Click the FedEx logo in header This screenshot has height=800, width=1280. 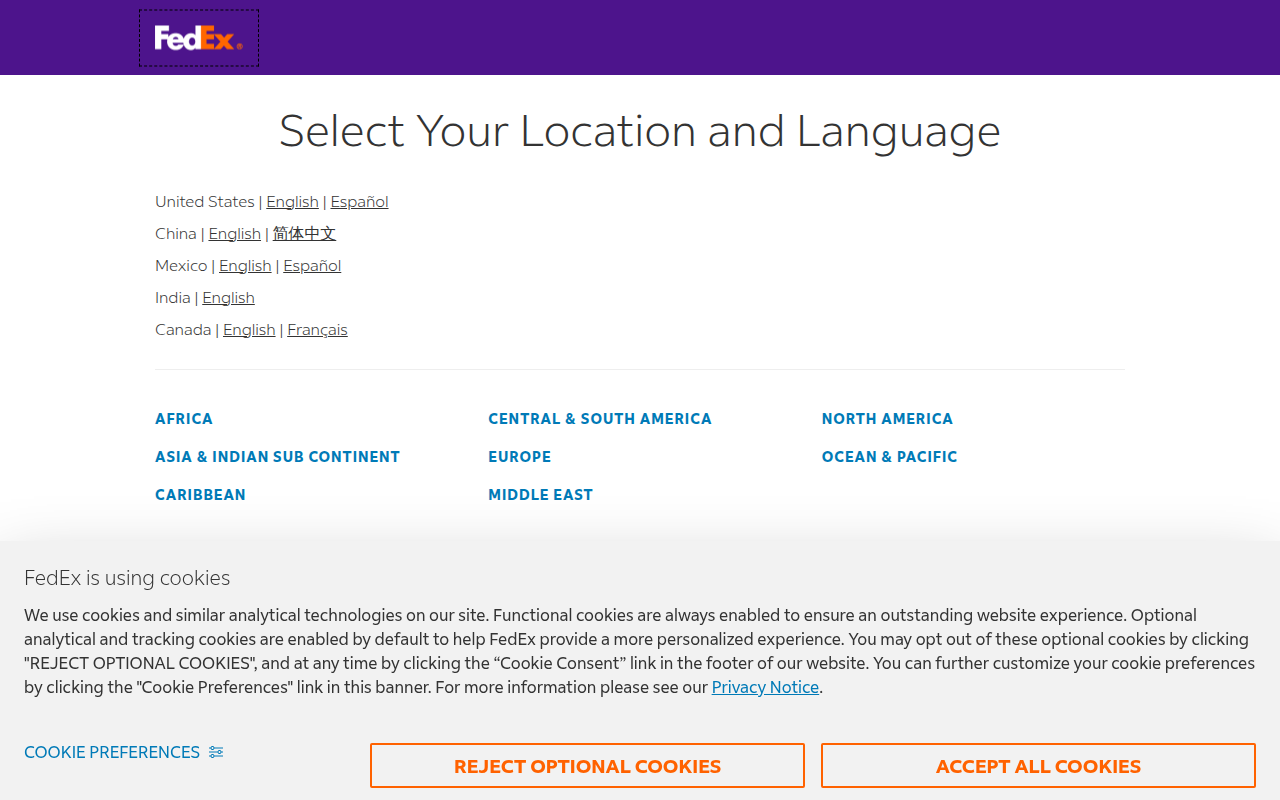pyautogui.click(x=199, y=38)
